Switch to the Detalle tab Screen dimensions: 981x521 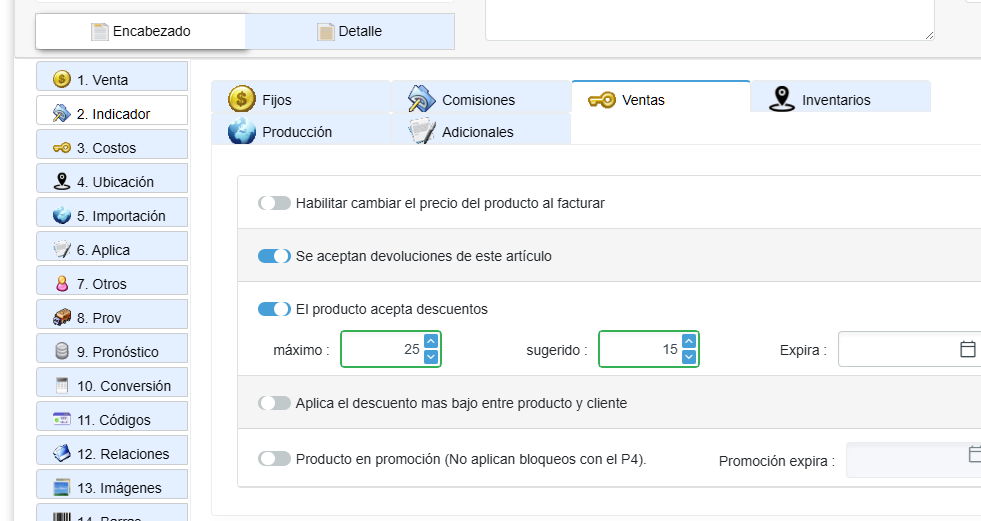pos(349,31)
